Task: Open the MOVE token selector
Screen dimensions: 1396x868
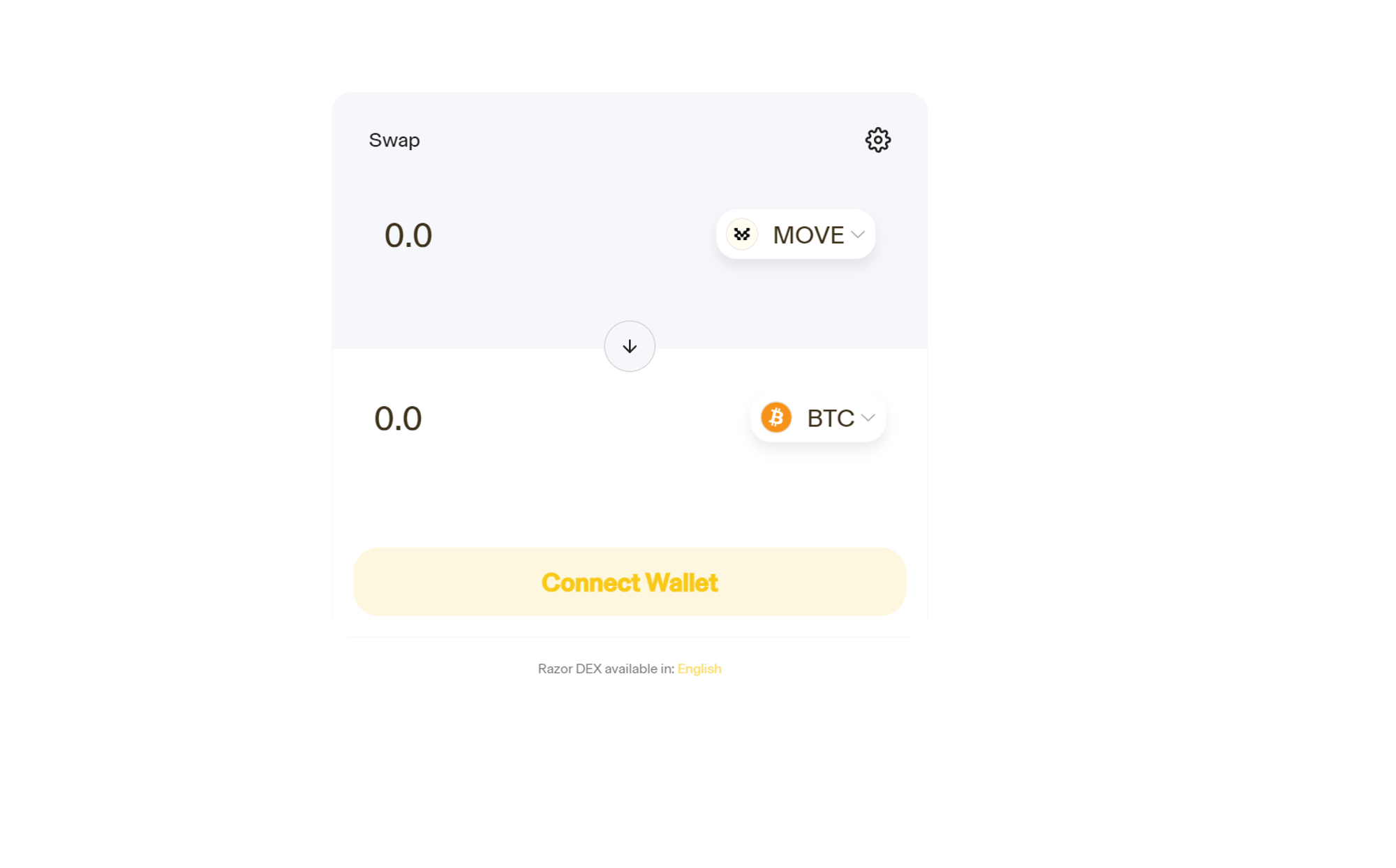Action: tap(796, 234)
